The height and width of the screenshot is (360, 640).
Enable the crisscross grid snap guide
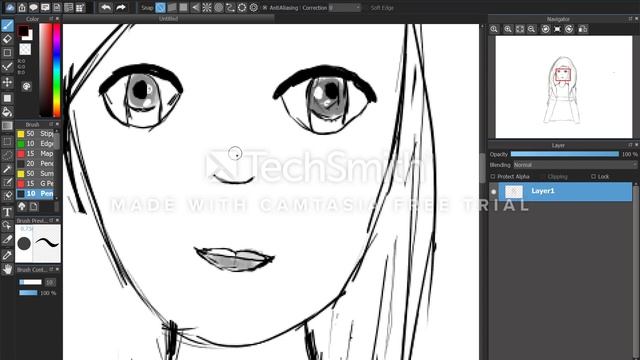coord(184,7)
